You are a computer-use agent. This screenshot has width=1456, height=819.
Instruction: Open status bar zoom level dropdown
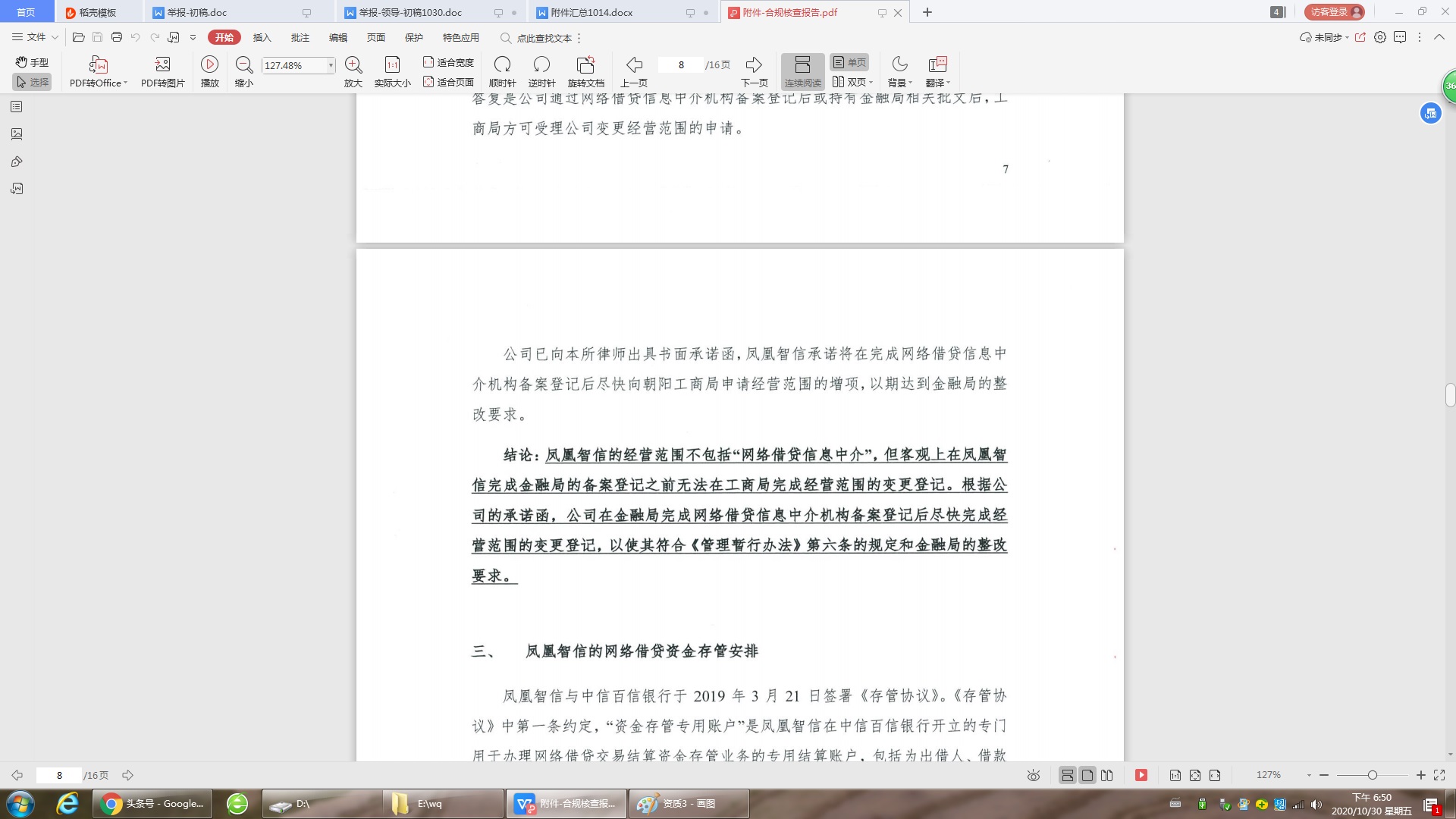pos(1309,775)
